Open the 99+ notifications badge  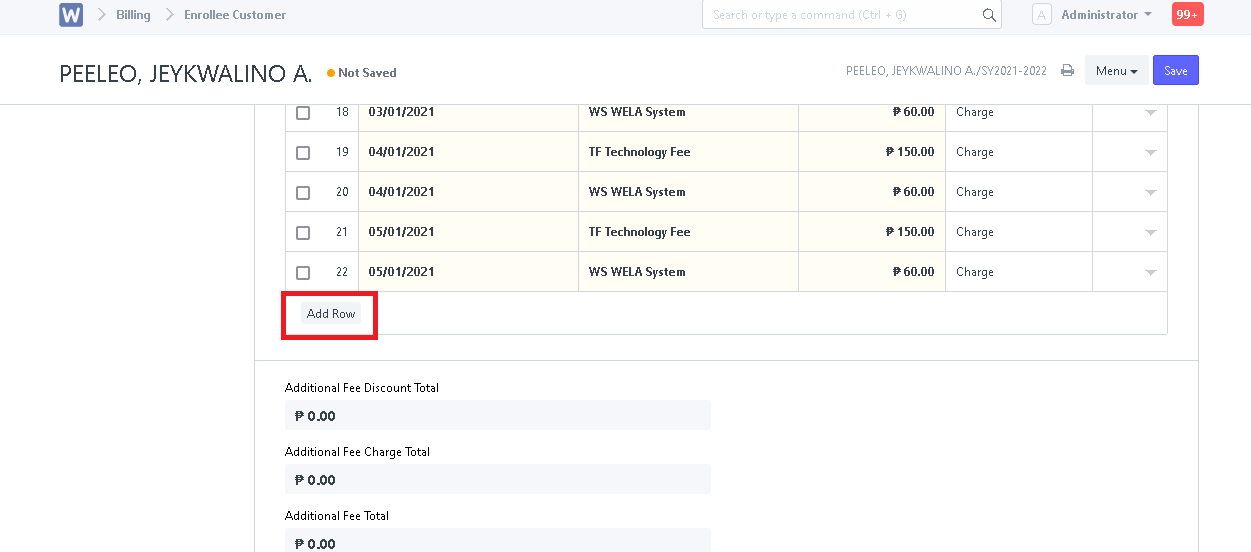[1187, 15]
